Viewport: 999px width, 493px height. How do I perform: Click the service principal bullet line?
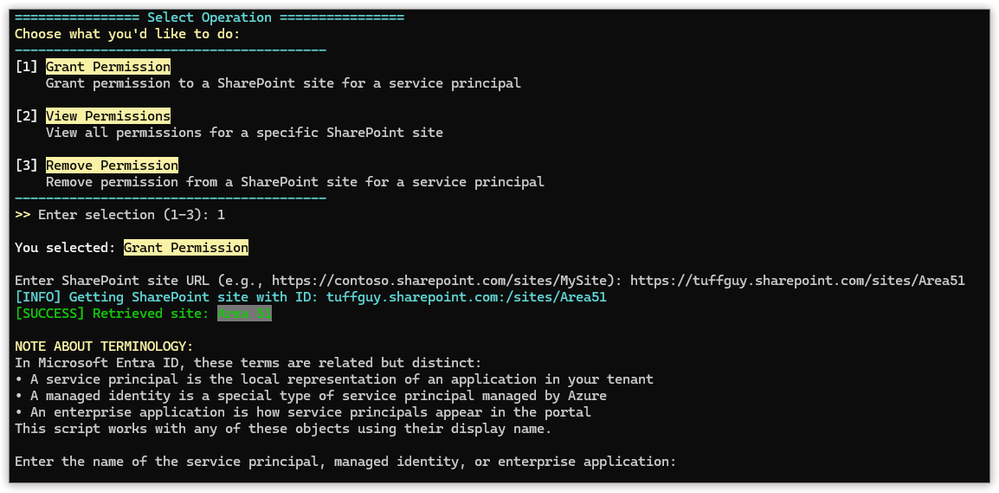pyautogui.click(x=334, y=380)
